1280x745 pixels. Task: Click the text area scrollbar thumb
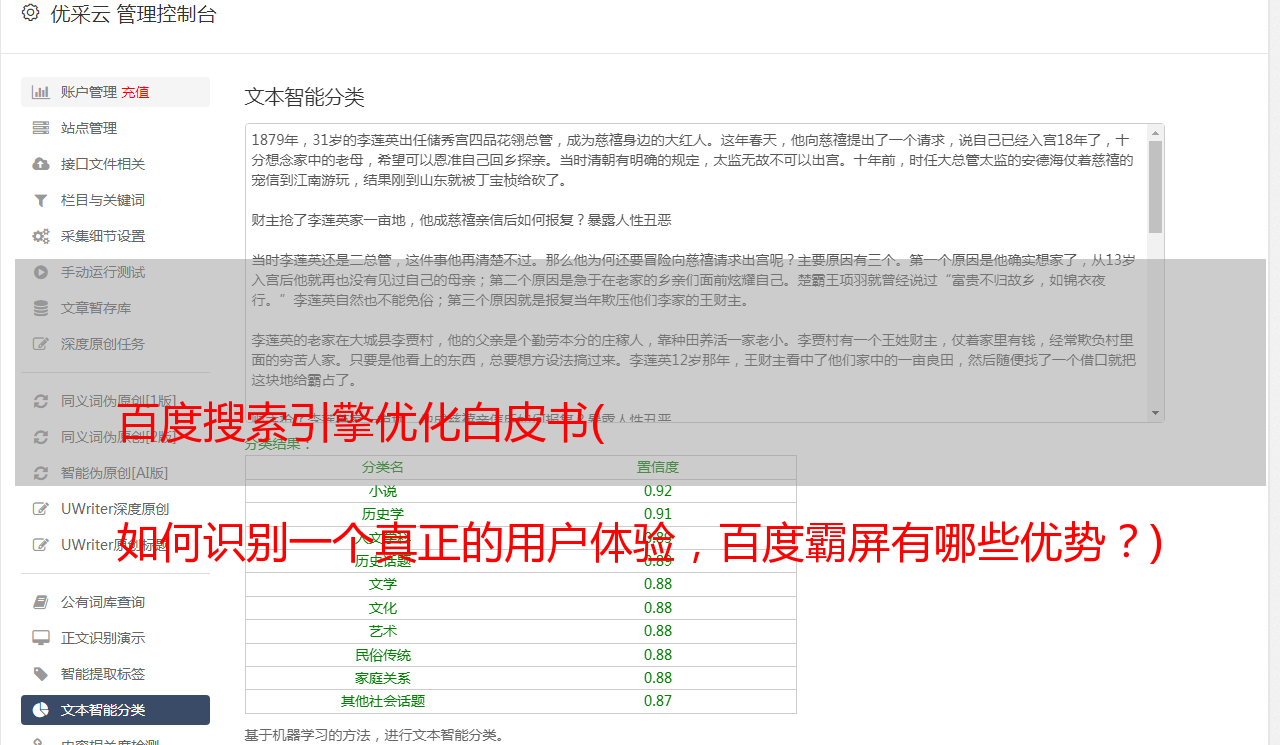click(x=1155, y=187)
